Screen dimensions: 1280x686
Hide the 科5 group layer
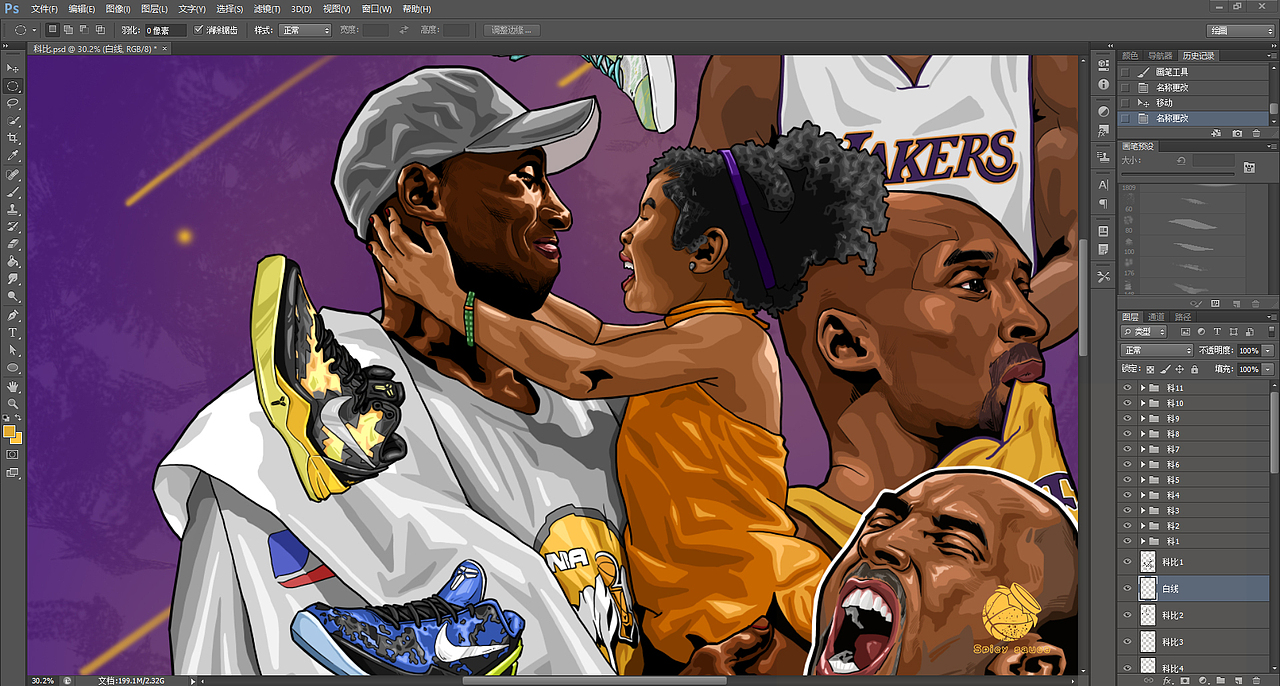click(x=1127, y=480)
